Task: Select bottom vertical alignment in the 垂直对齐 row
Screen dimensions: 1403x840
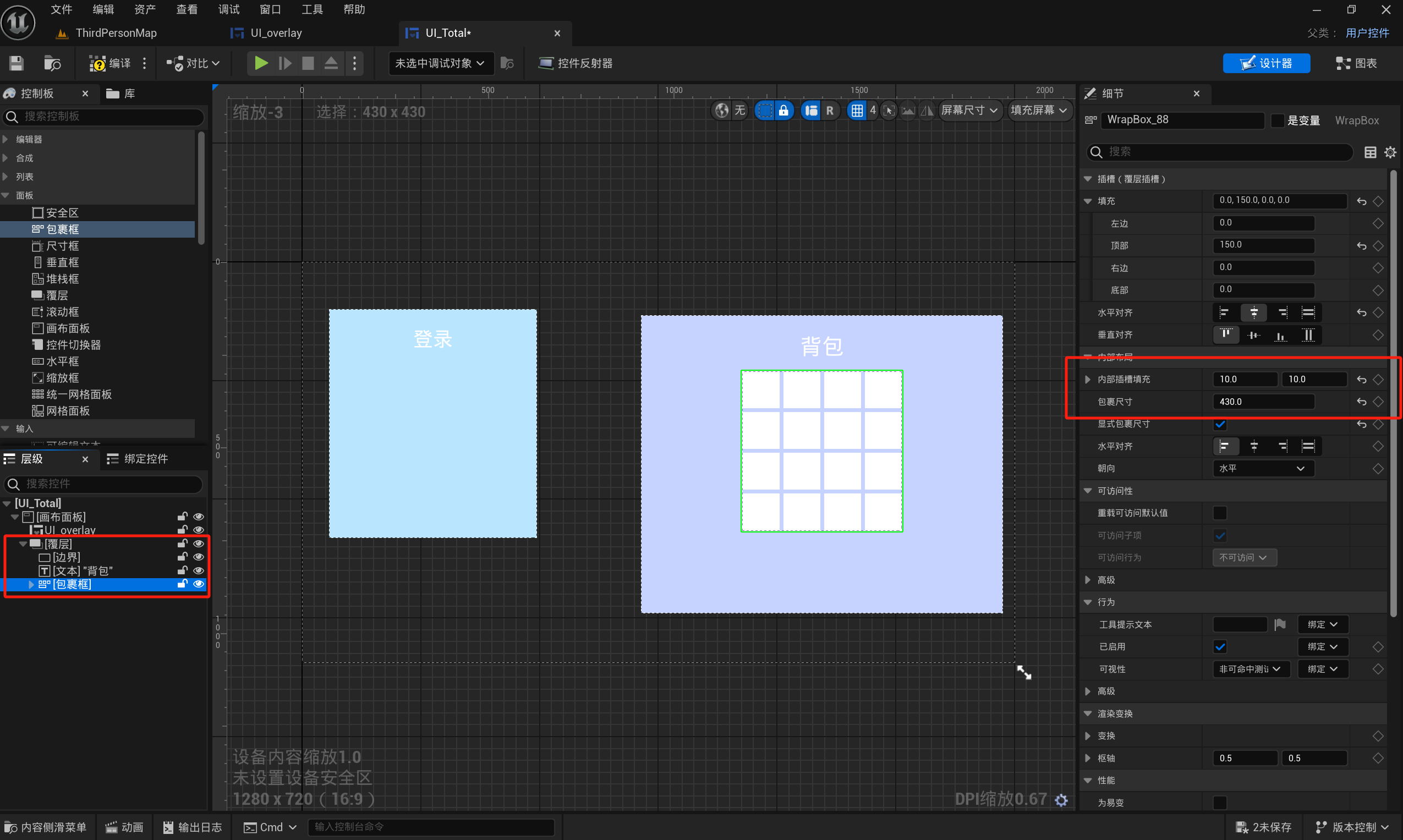Action: pyautogui.click(x=1281, y=334)
